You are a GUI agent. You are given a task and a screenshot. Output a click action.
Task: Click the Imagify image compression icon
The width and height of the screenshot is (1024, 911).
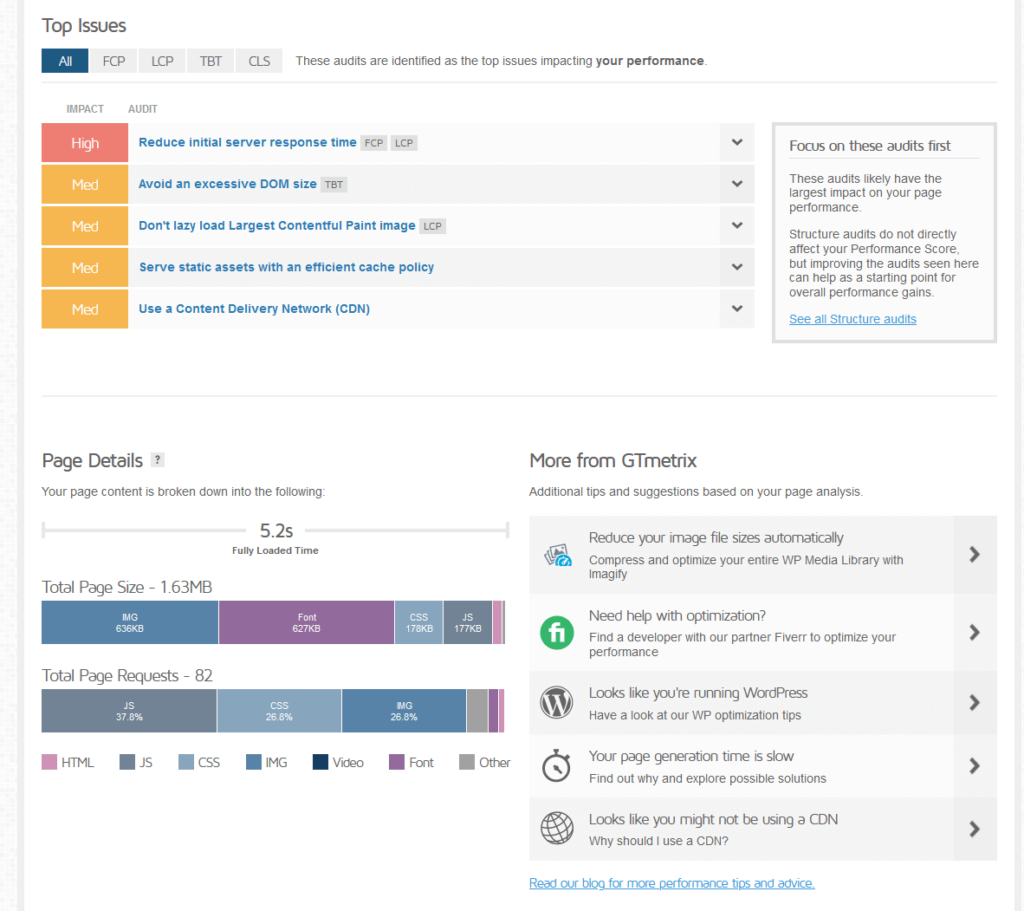557,555
